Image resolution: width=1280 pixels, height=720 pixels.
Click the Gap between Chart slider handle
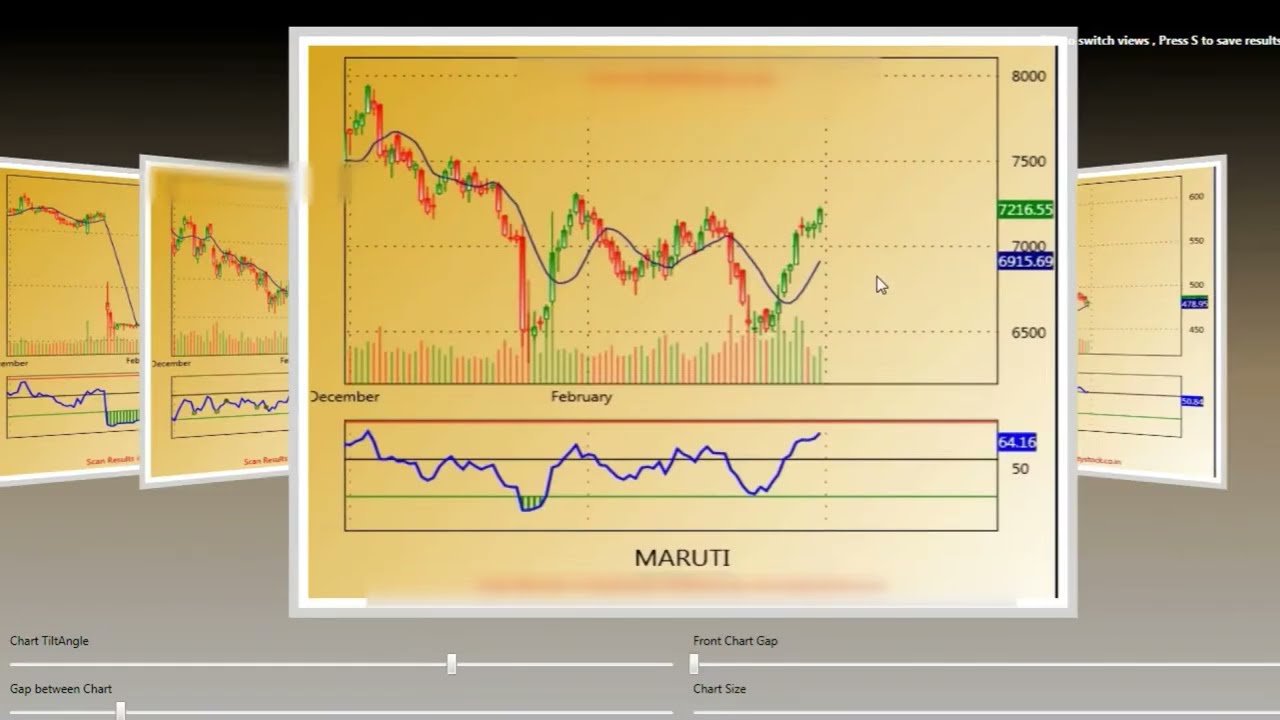point(120,711)
